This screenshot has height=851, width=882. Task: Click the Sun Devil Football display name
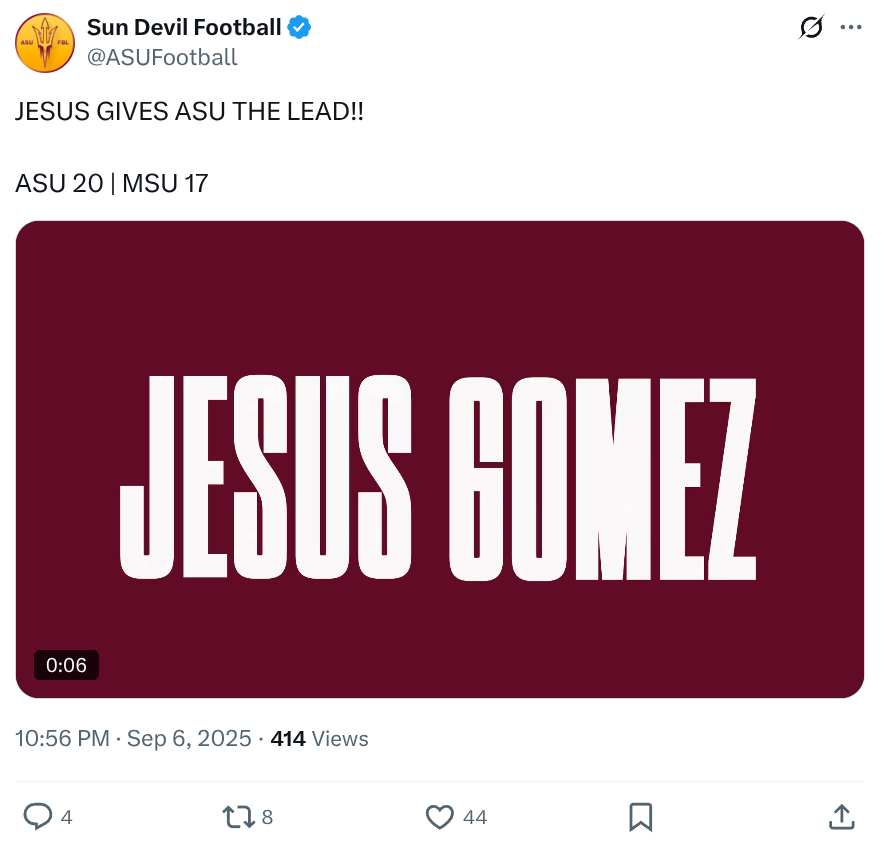click(184, 28)
